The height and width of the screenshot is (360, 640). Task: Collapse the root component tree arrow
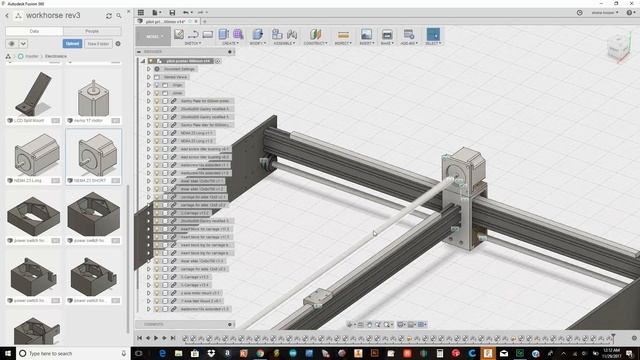pos(143,61)
